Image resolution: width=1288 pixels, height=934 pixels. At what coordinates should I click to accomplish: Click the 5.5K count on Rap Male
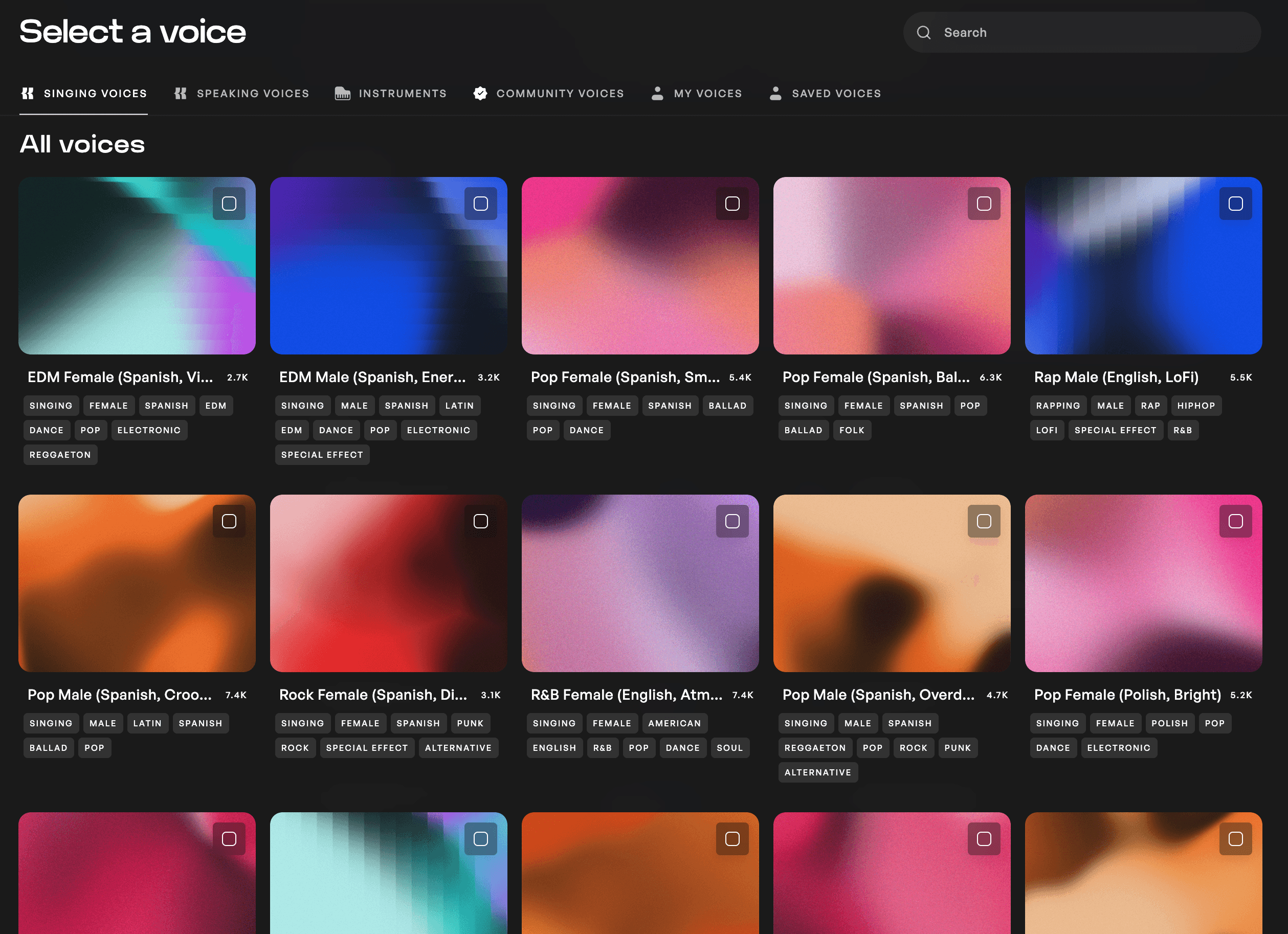pyautogui.click(x=1241, y=377)
